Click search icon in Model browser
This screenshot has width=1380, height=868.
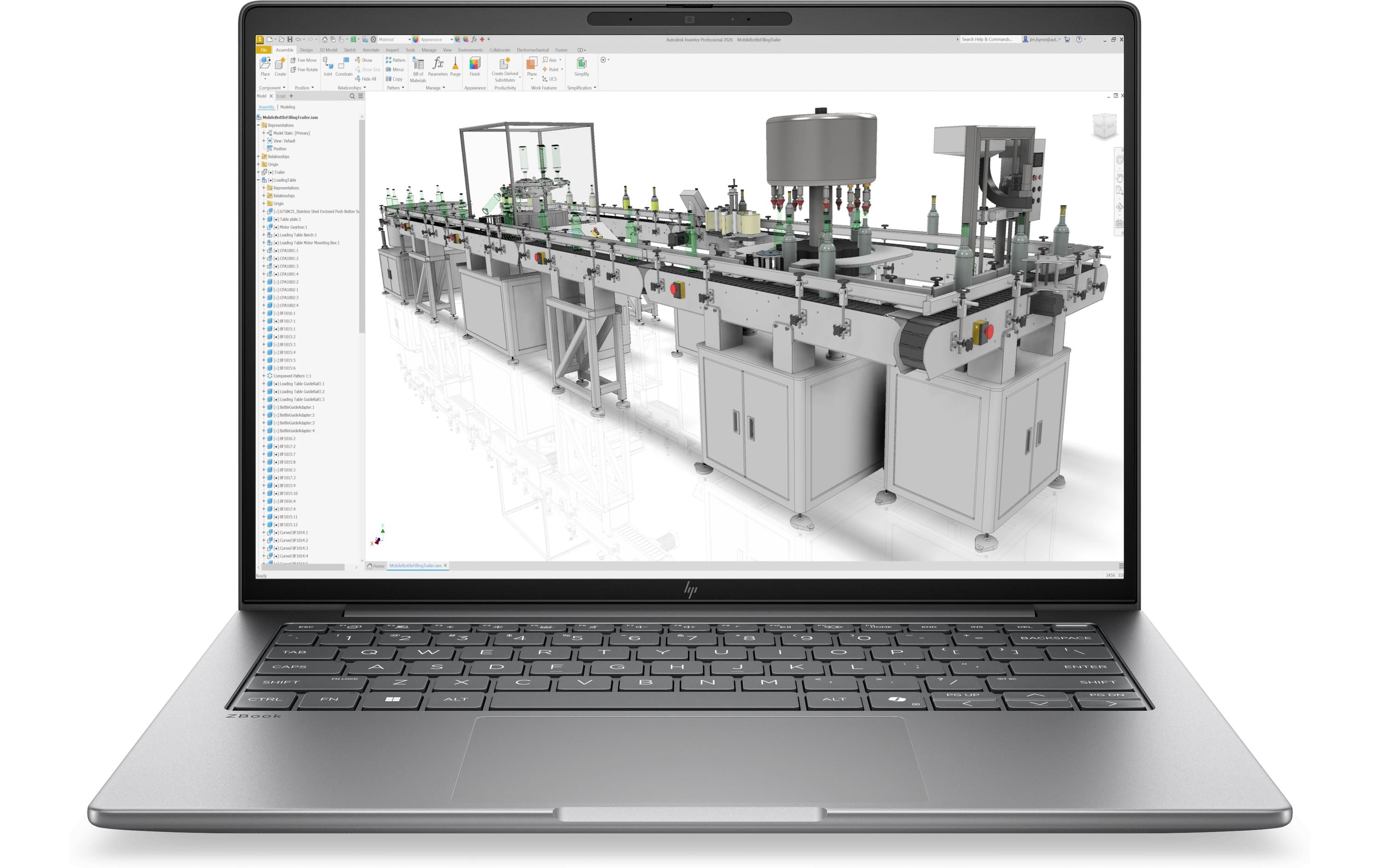pos(352,96)
